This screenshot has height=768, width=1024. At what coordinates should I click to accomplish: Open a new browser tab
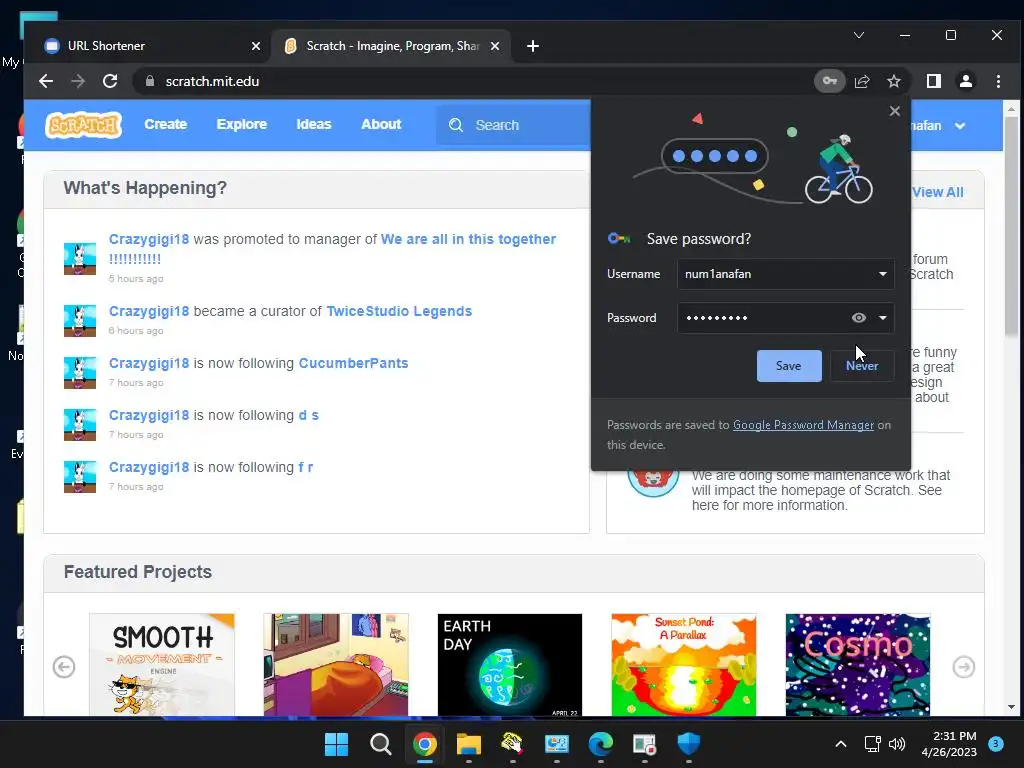(533, 46)
